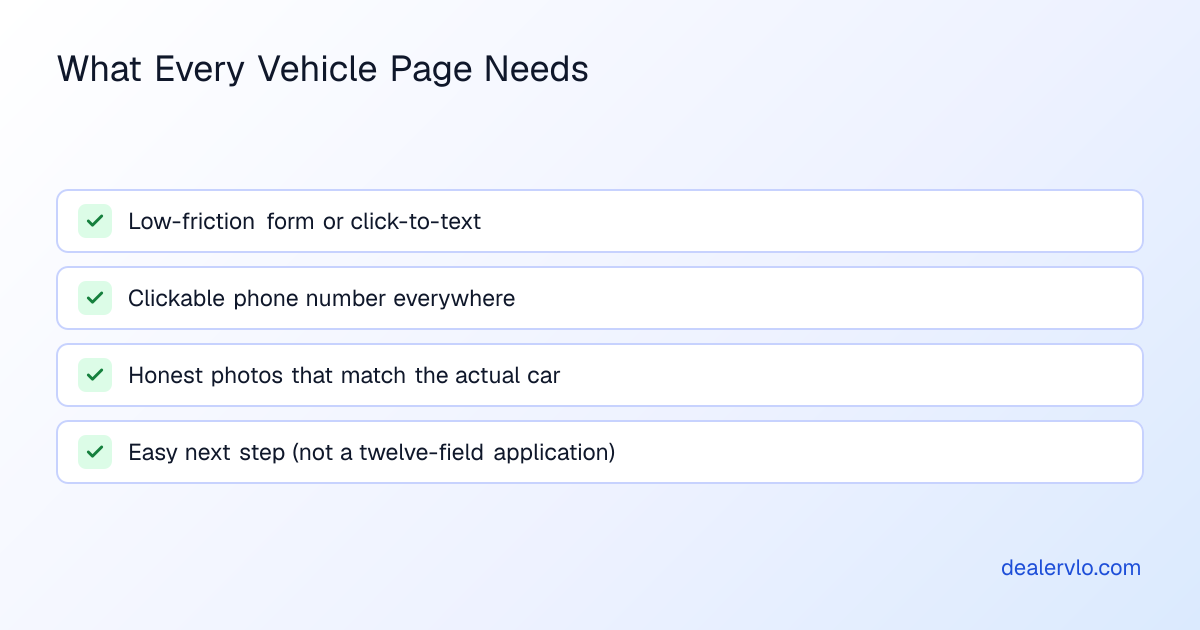
Task: Toggle the green check beside Easy next step
Action: [95, 452]
